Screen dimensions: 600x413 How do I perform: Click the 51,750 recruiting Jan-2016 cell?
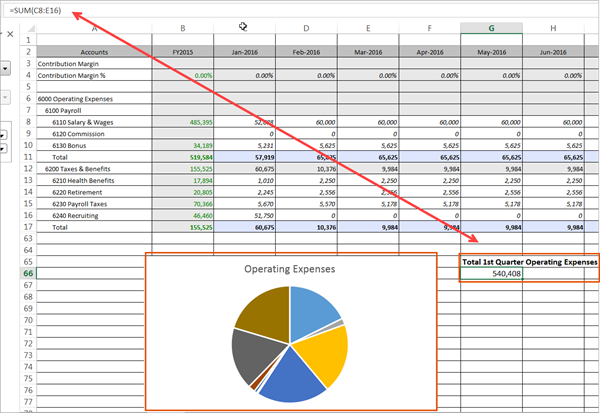(x=245, y=215)
